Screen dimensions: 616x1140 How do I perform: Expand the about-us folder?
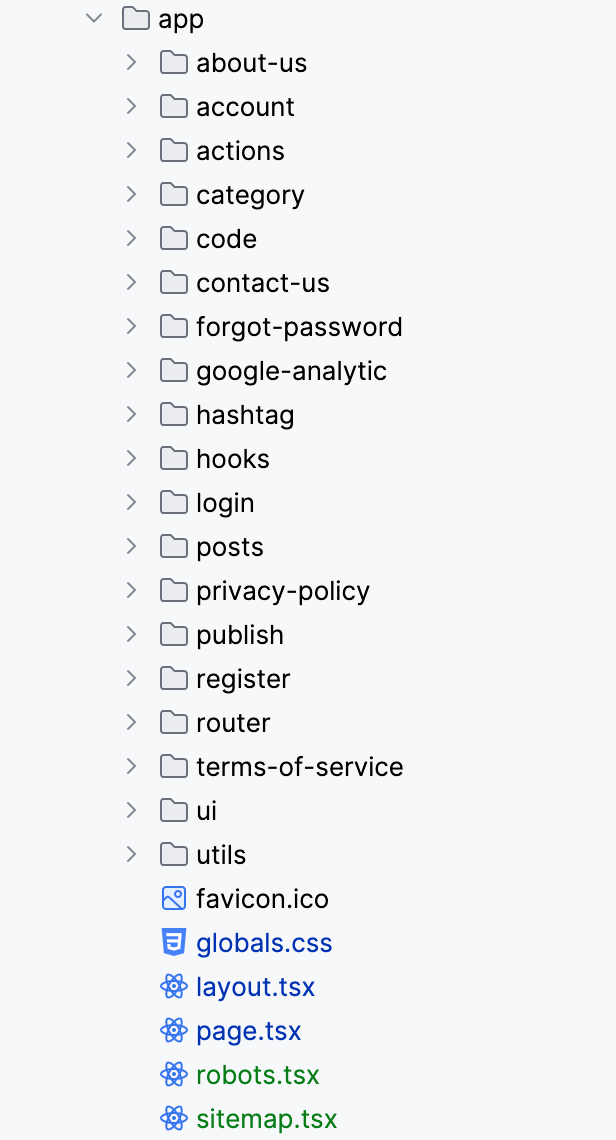[x=132, y=63]
